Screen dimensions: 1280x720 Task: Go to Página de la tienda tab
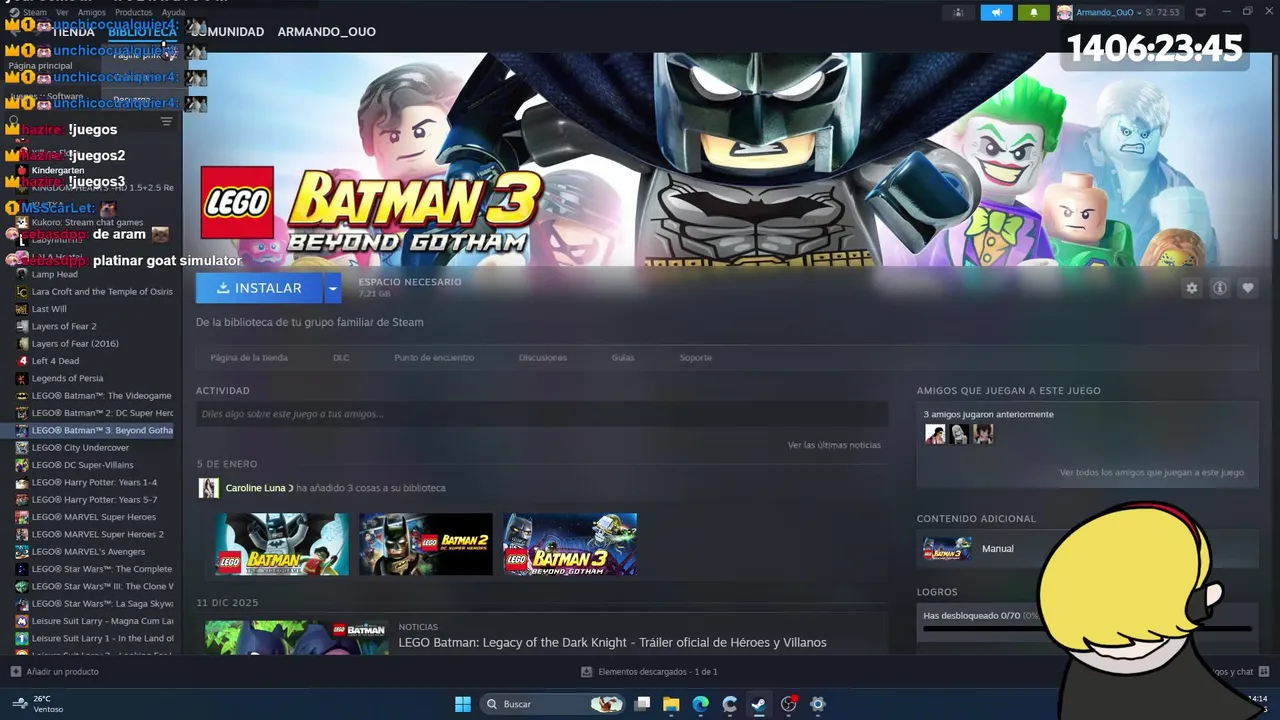coord(249,357)
